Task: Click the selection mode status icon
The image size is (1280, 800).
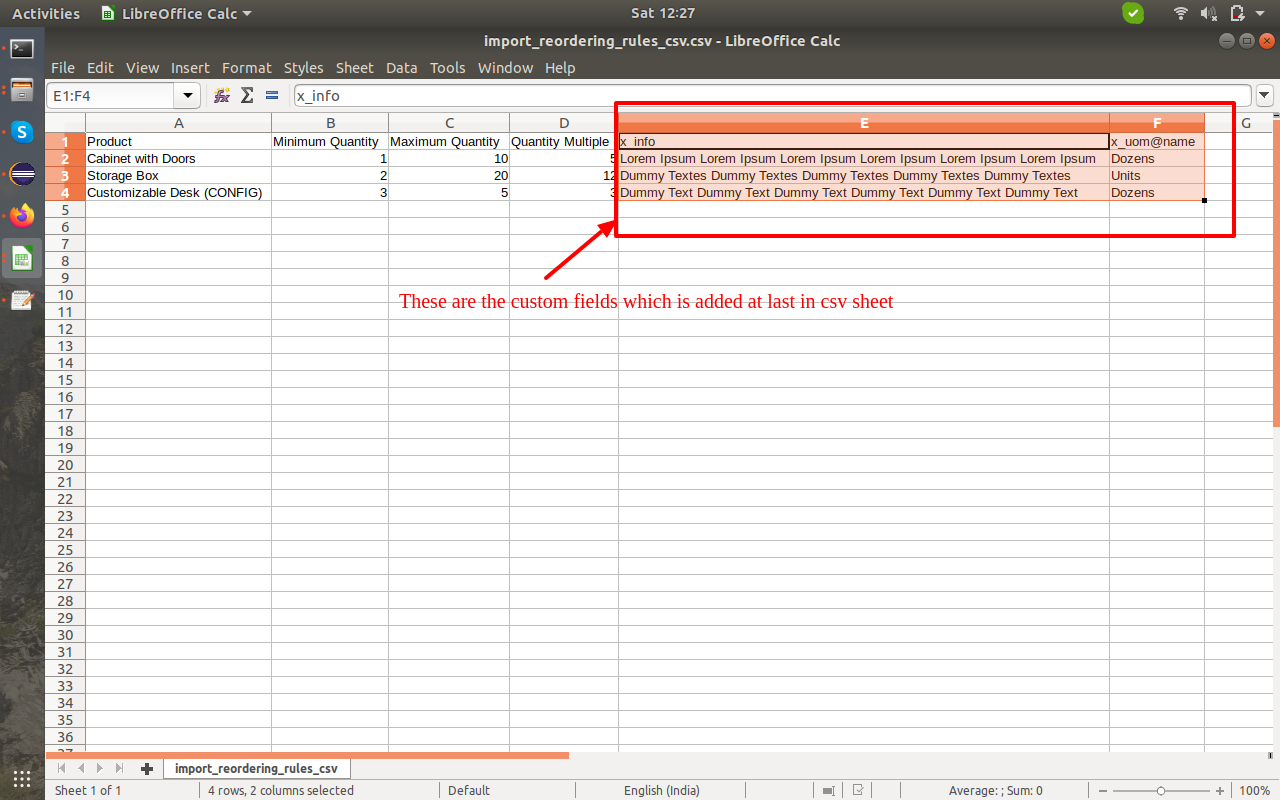Action: pos(828,790)
